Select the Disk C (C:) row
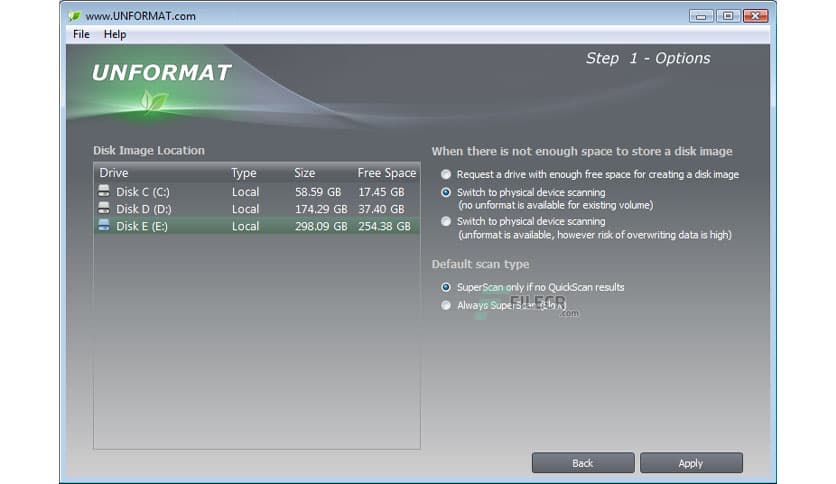The height and width of the screenshot is (484, 836). point(256,191)
